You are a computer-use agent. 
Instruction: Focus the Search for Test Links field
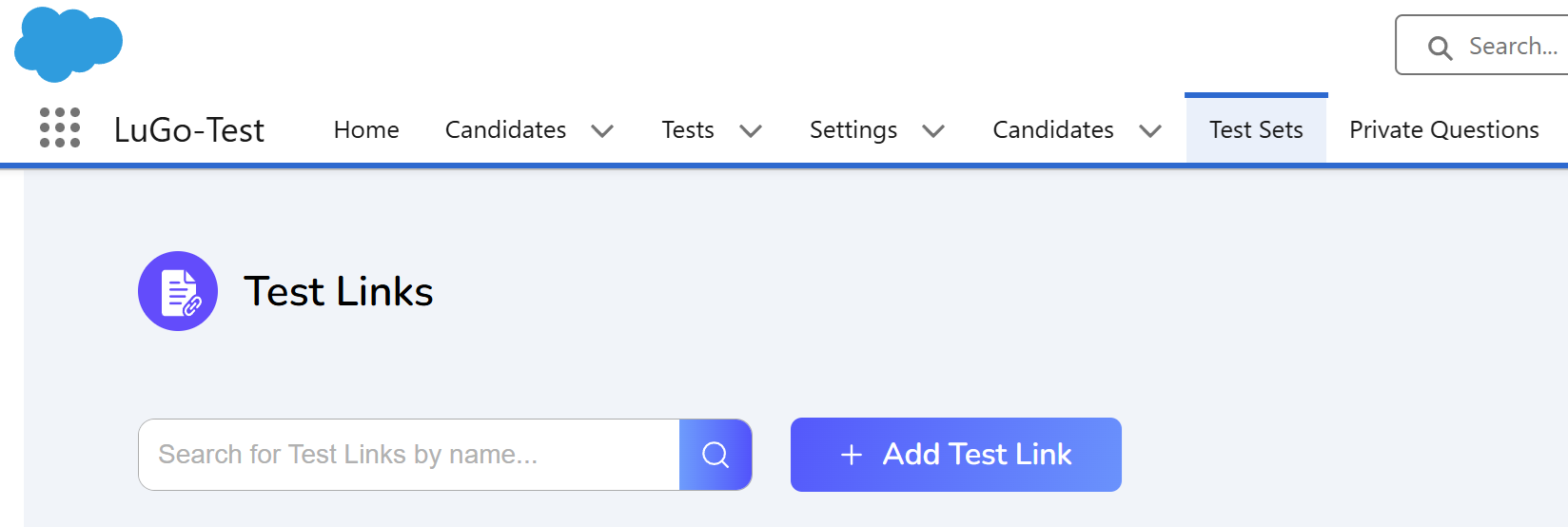pyautogui.click(x=409, y=455)
